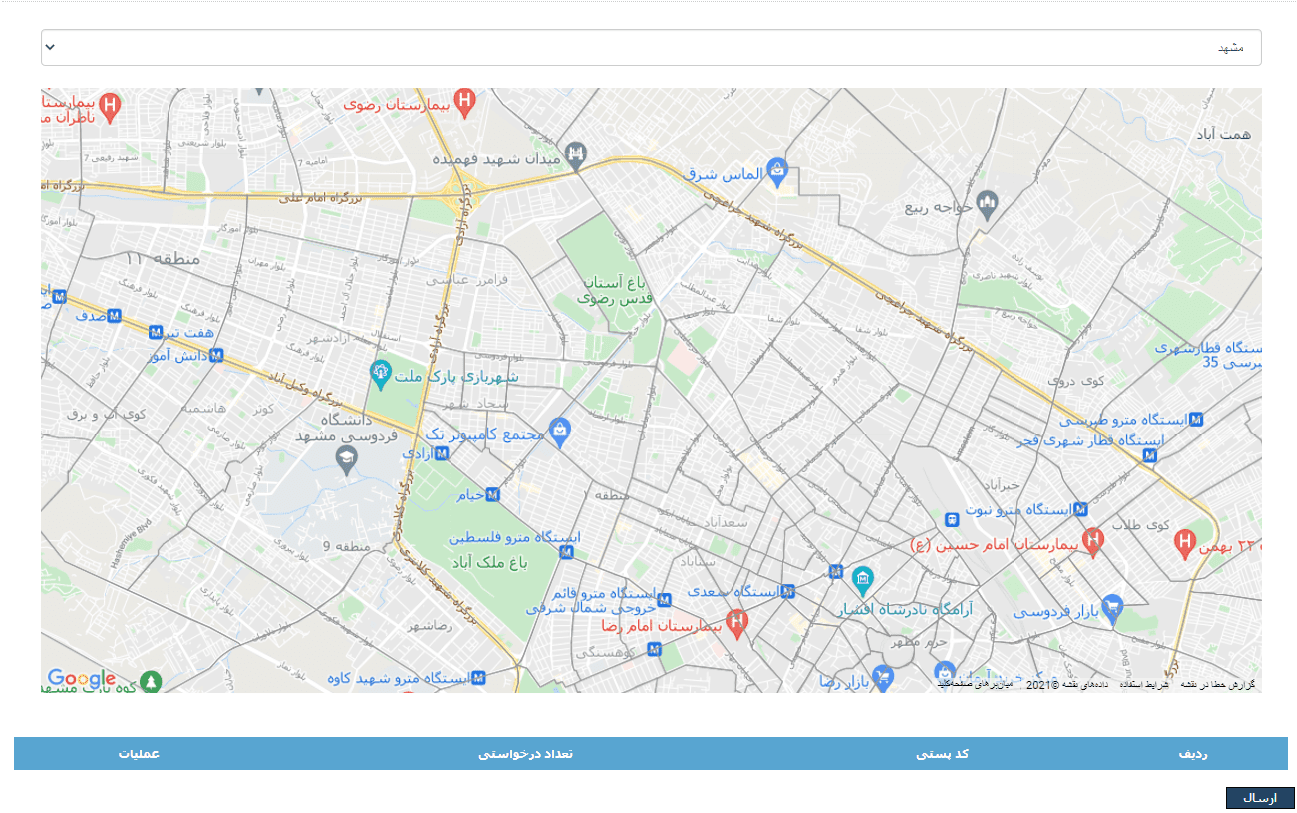
Task: Select the ۲۲ بهمن hospital marker
Action: point(1185,543)
